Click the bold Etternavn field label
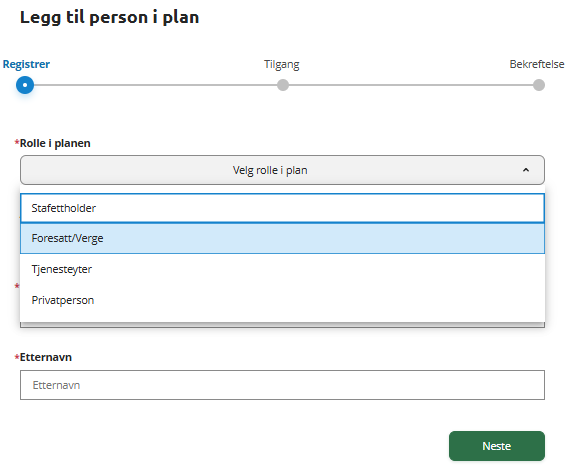 click(x=46, y=357)
